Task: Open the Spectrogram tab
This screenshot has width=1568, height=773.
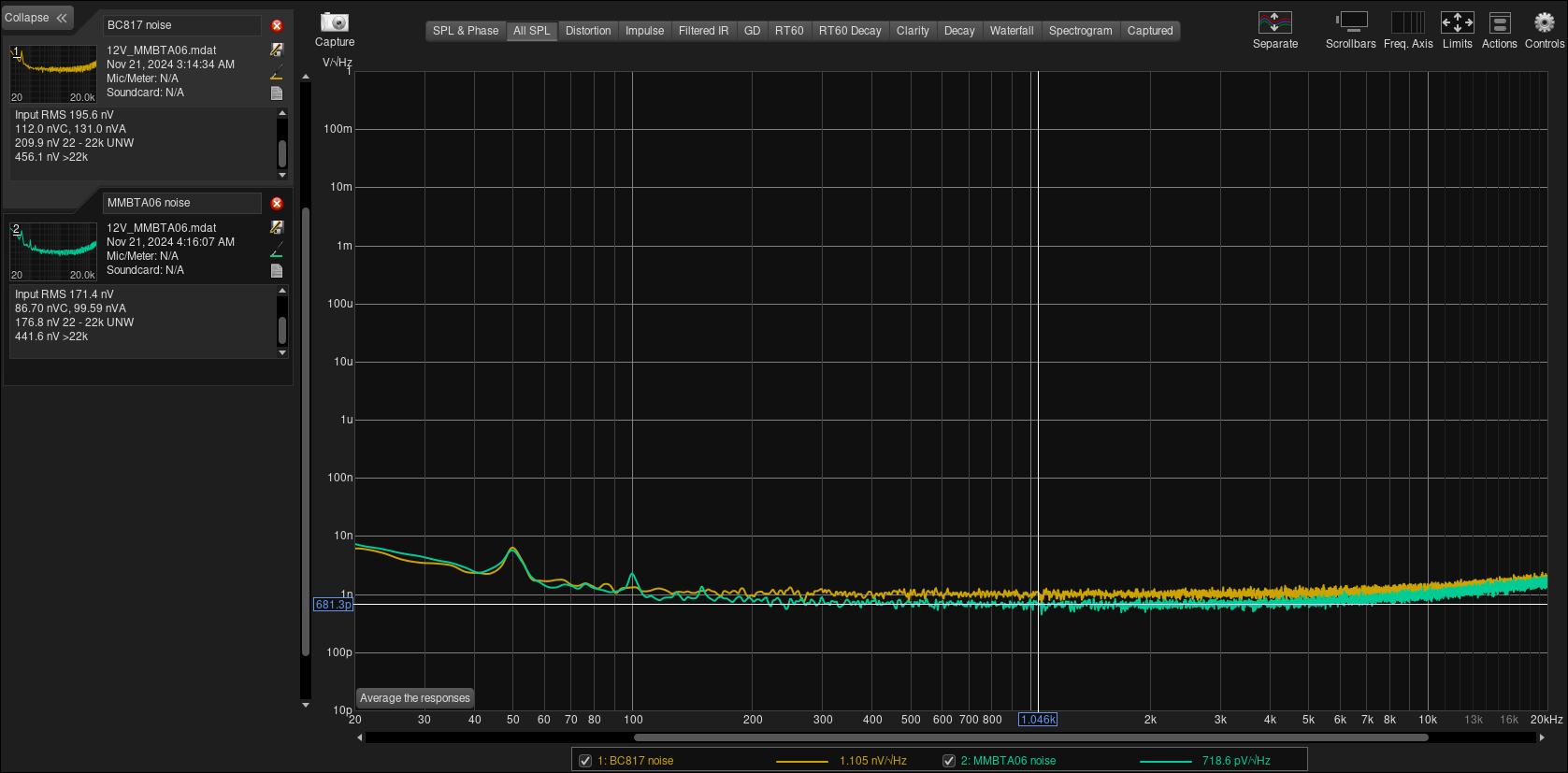Action: [1080, 31]
